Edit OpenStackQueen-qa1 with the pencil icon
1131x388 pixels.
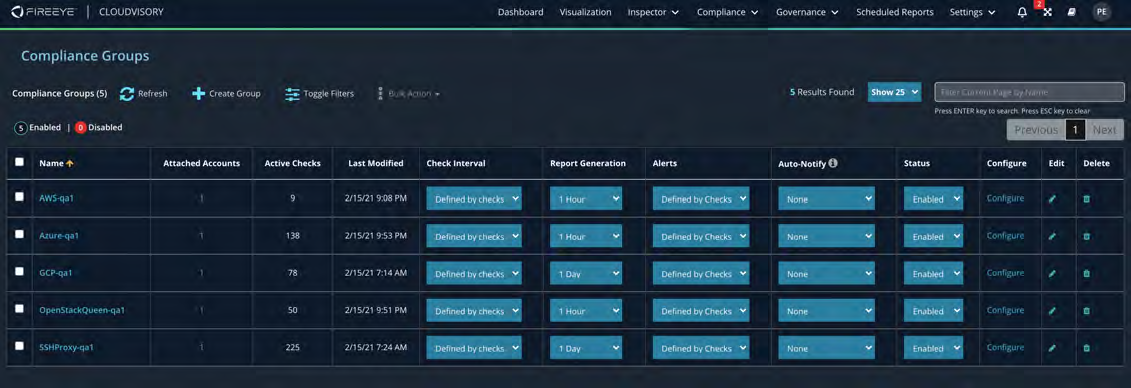pos(1052,311)
